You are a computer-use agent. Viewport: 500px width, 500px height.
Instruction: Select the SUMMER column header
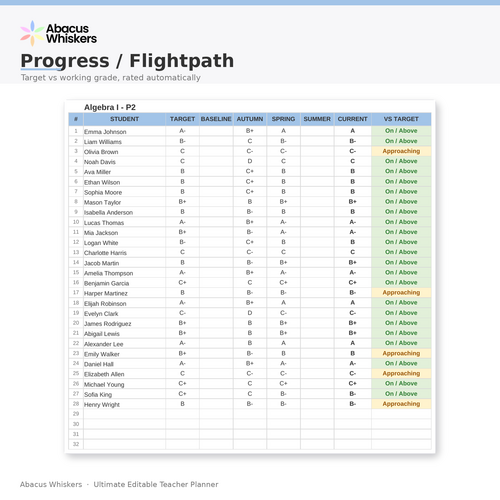(317, 119)
